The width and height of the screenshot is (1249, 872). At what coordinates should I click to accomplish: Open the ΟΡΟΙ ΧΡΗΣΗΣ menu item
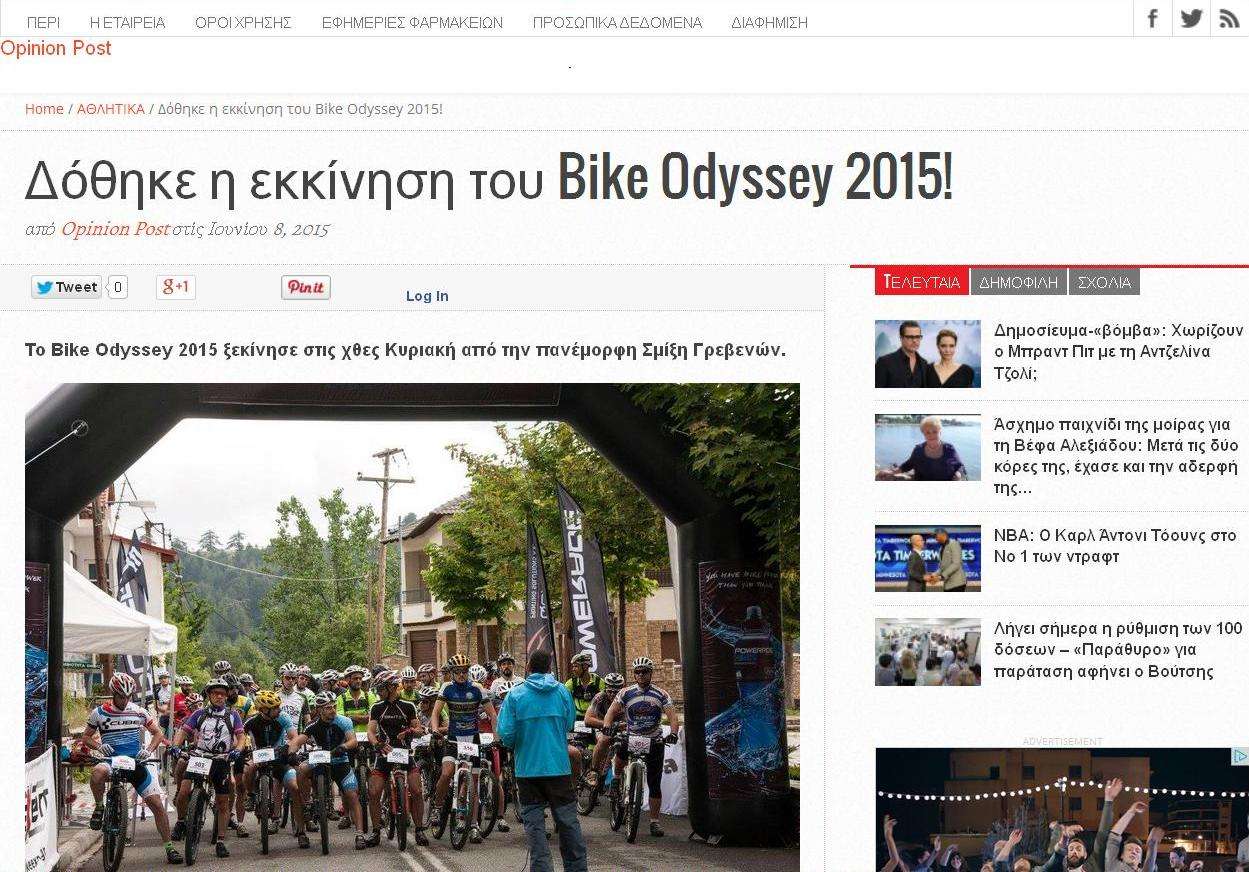pyautogui.click(x=243, y=22)
